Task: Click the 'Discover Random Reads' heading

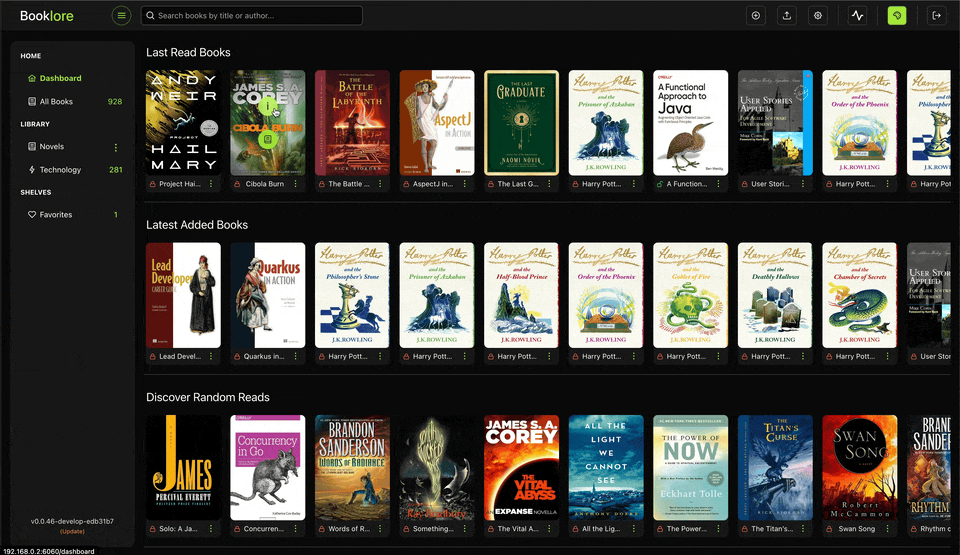Action: 208,398
